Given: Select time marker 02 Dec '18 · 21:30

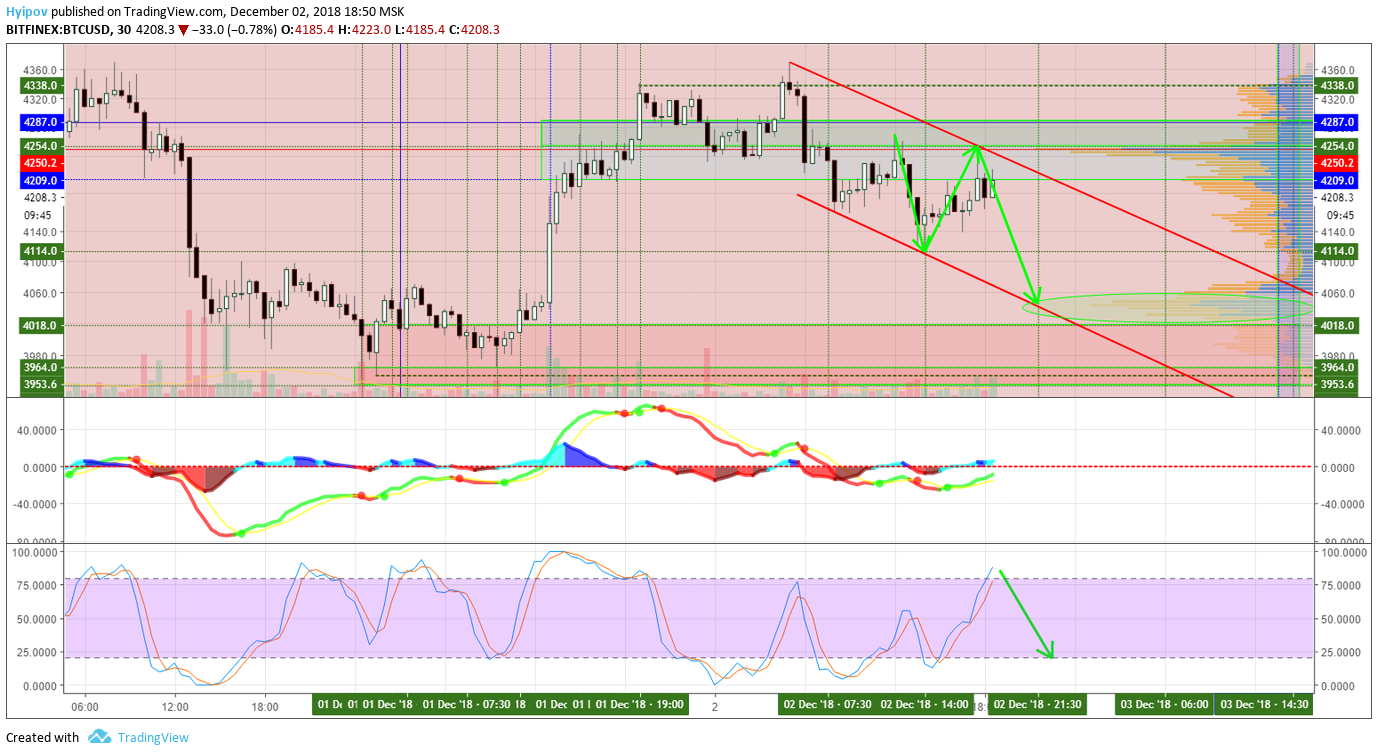Looking at the screenshot, I should (x=1037, y=705).
